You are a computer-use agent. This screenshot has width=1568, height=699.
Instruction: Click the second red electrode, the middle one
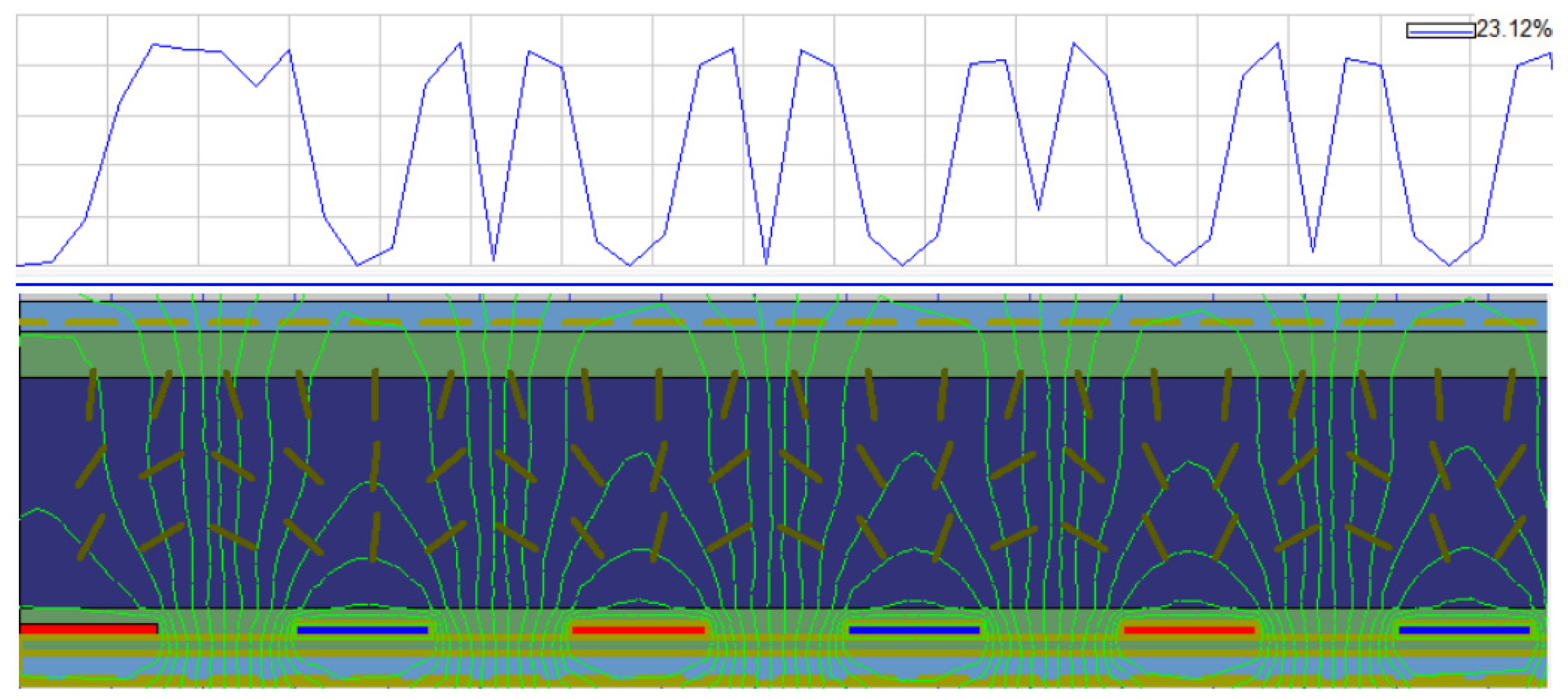(x=638, y=630)
